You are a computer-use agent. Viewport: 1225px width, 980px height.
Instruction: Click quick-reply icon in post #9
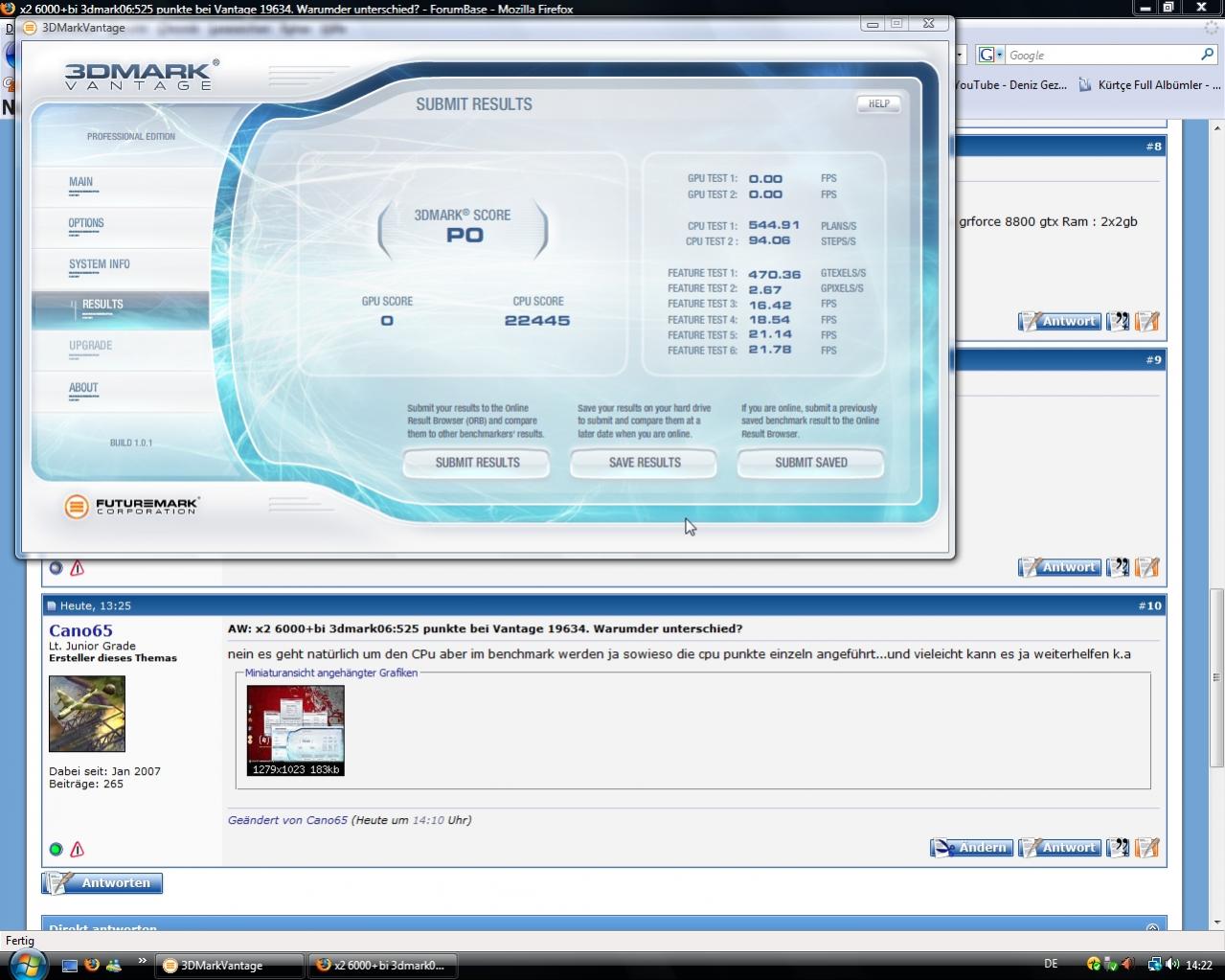(x=1147, y=567)
